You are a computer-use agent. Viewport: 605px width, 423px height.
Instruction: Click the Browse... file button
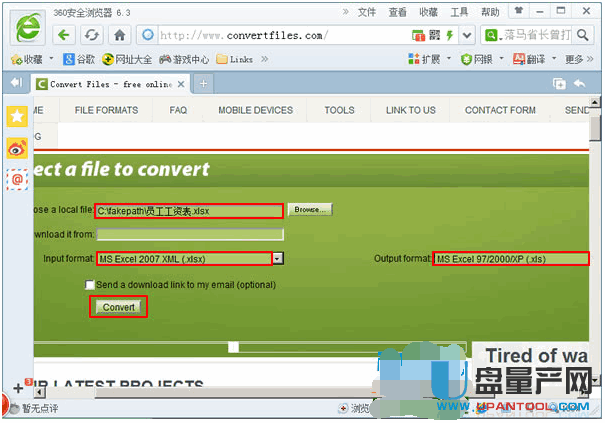tap(309, 210)
